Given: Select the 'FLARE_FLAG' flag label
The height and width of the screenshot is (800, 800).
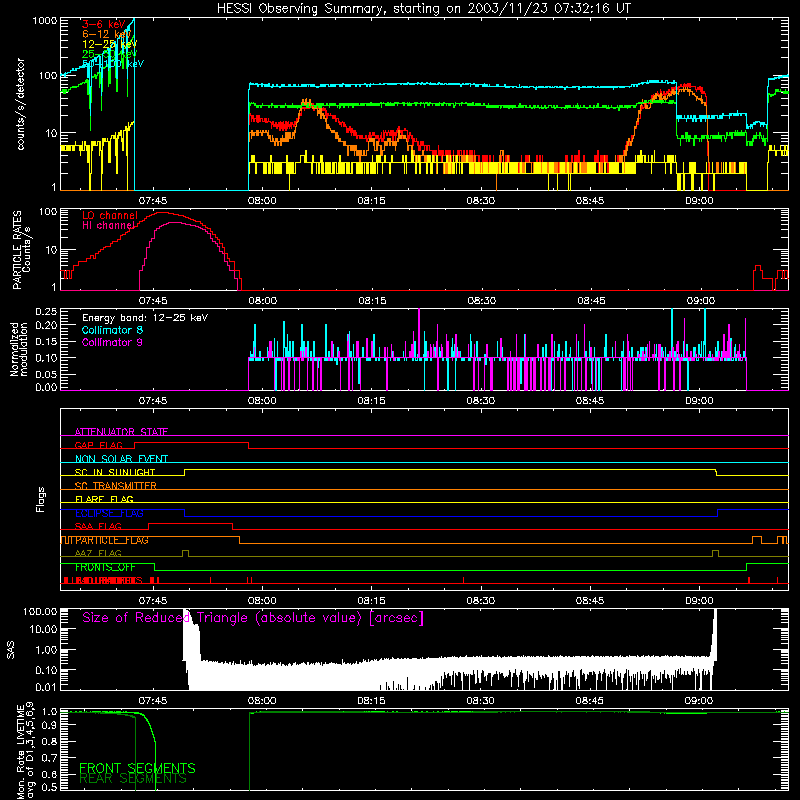Looking at the screenshot, I should click(x=104, y=499).
